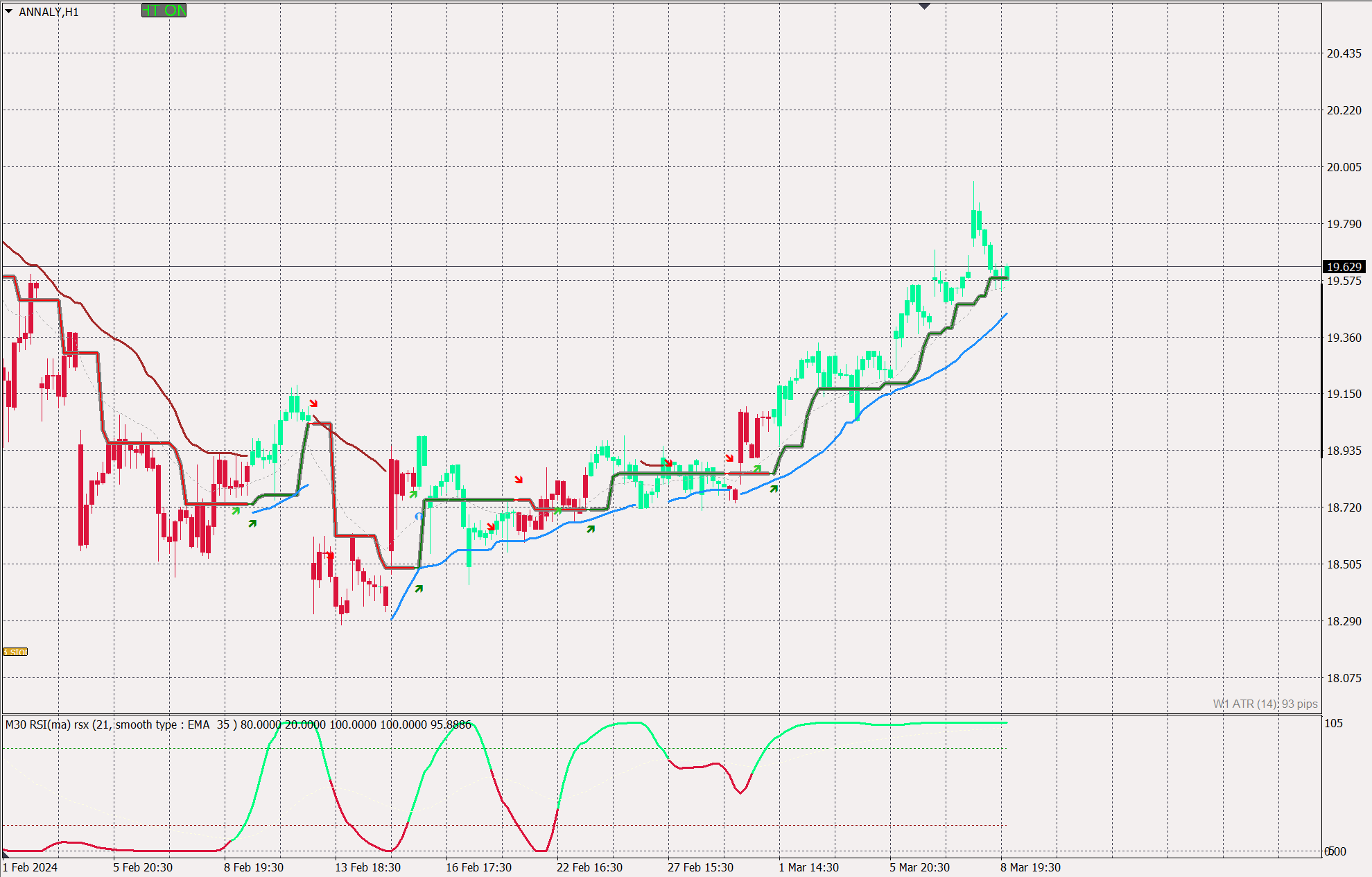The height and width of the screenshot is (877, 1372).
Task: Click the 8 Mar 19:30 time axis label
Action: pos(1030,867)
